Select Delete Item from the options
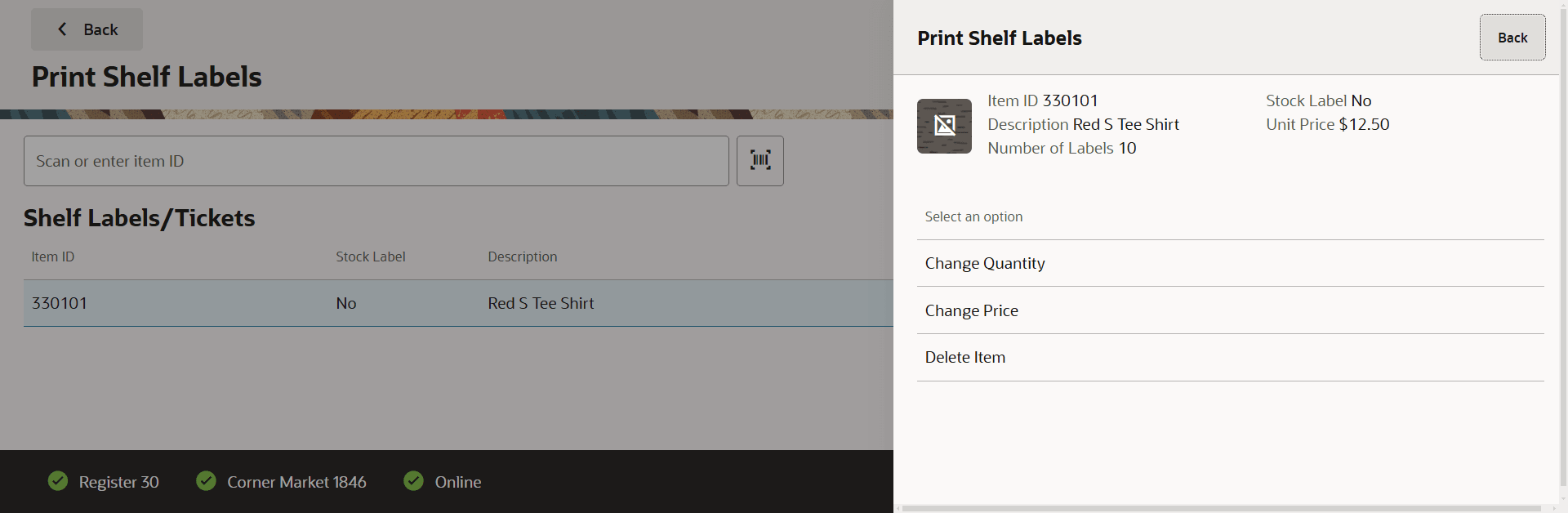Viewport: 1568px width, 513px height. (x=1230, y=358)
